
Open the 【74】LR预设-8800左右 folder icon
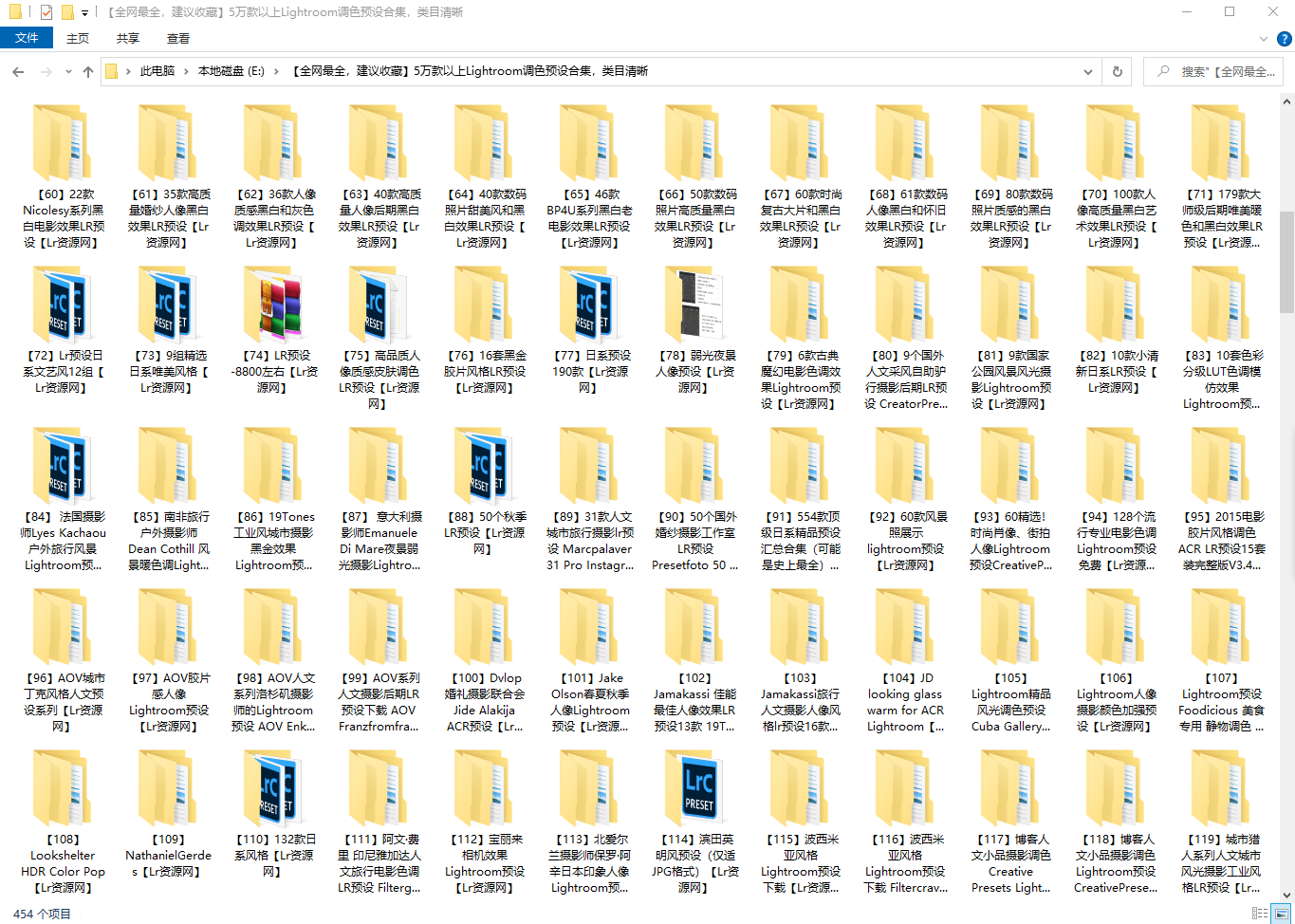[x=273, y=305]
